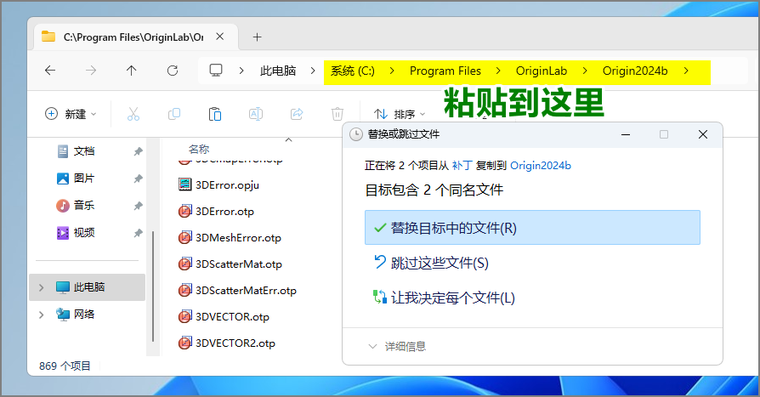Expand the 详细信息 section in the dialog
This screenshot has height=397, width=760.
[x=396, y=346]
